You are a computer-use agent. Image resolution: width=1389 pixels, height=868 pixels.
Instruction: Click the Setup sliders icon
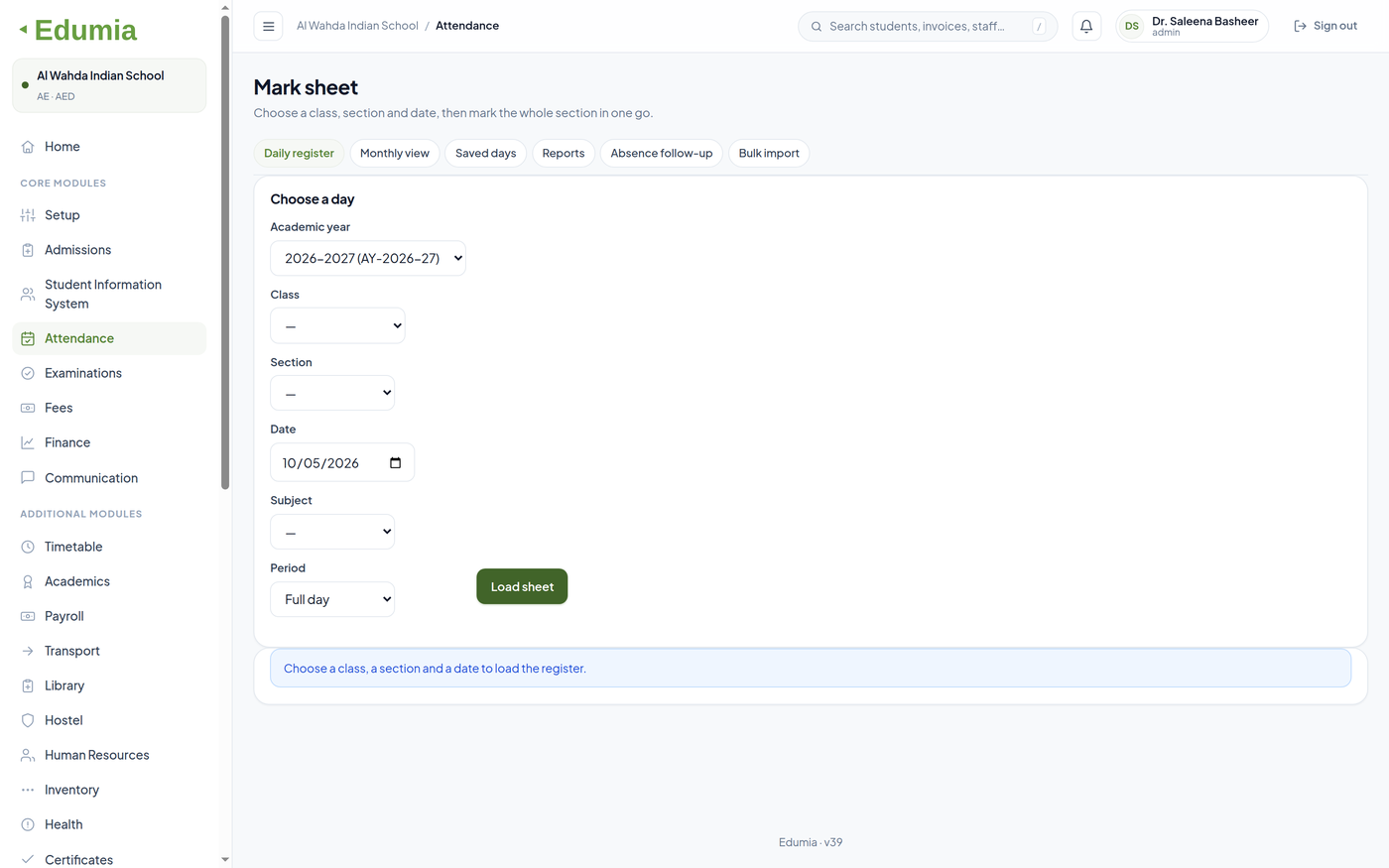click(28, 215)
